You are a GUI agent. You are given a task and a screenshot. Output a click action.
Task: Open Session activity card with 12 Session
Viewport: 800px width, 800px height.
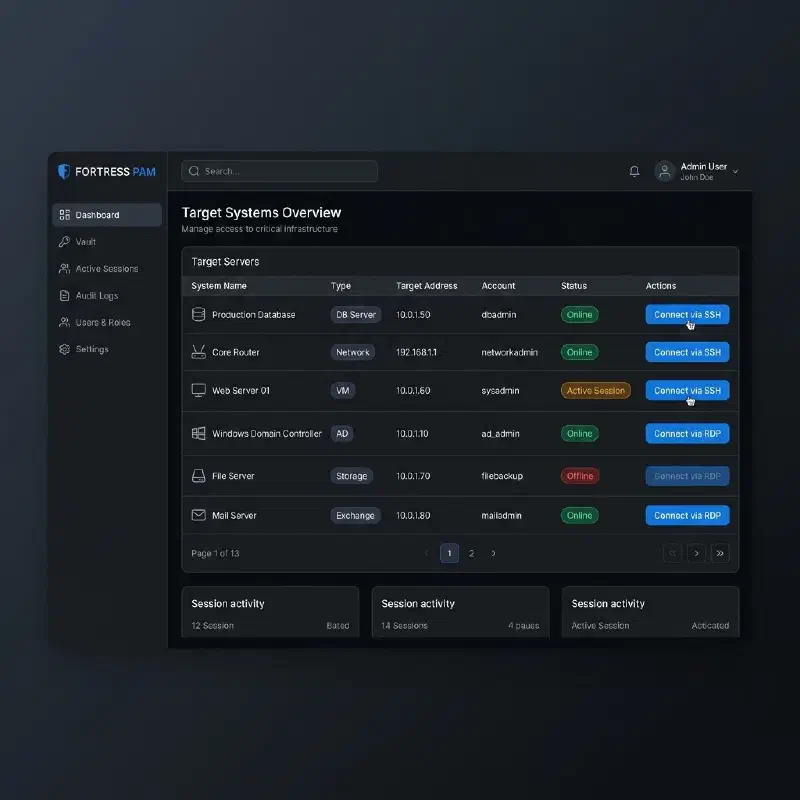pos(270,612)
